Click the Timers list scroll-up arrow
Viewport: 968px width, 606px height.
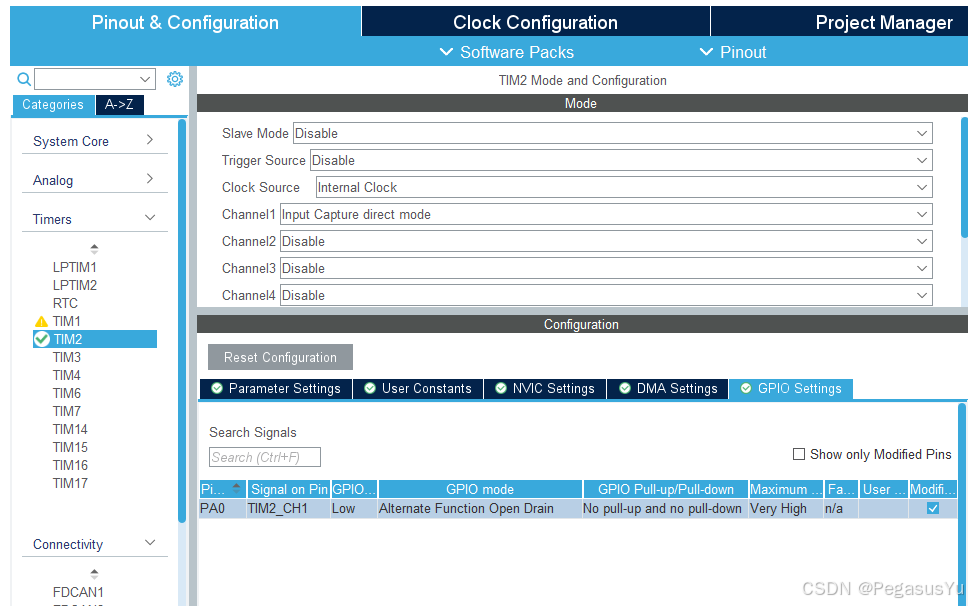point(94,249)
